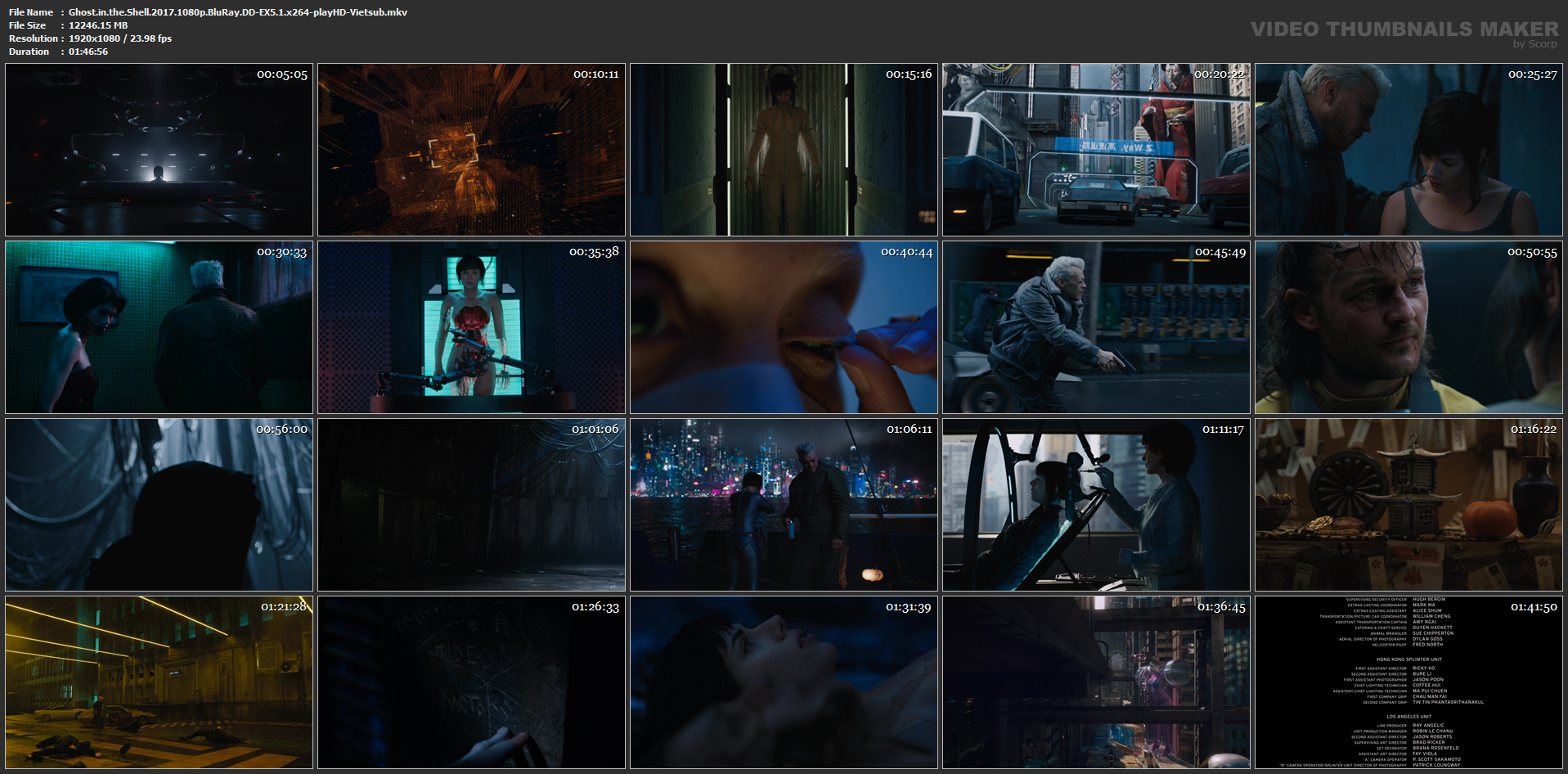Screen dimensions: 1568x774
Task: Open the shrine frame at 01:16:22
Action: (1409, 505)
